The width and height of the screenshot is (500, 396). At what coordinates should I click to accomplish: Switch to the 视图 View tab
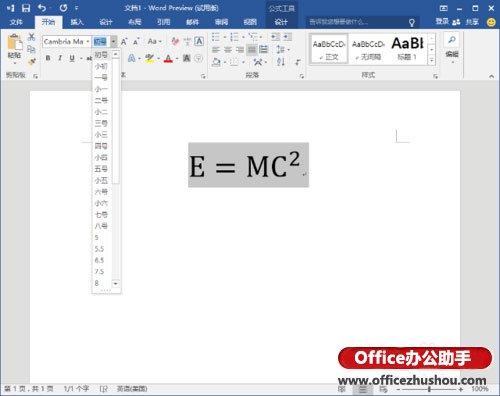(x=250, y=22)
